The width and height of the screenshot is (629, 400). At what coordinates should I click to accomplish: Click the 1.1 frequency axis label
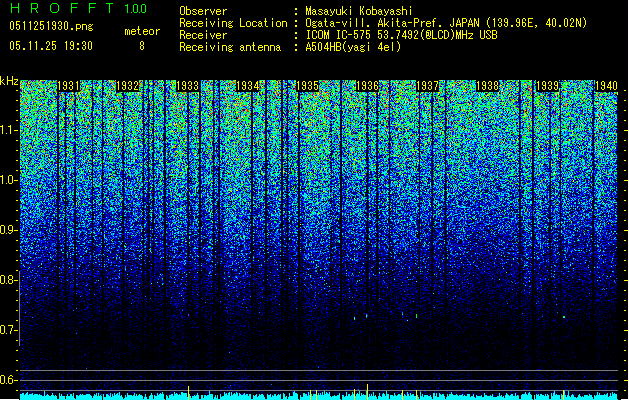[x=8, y=130]
